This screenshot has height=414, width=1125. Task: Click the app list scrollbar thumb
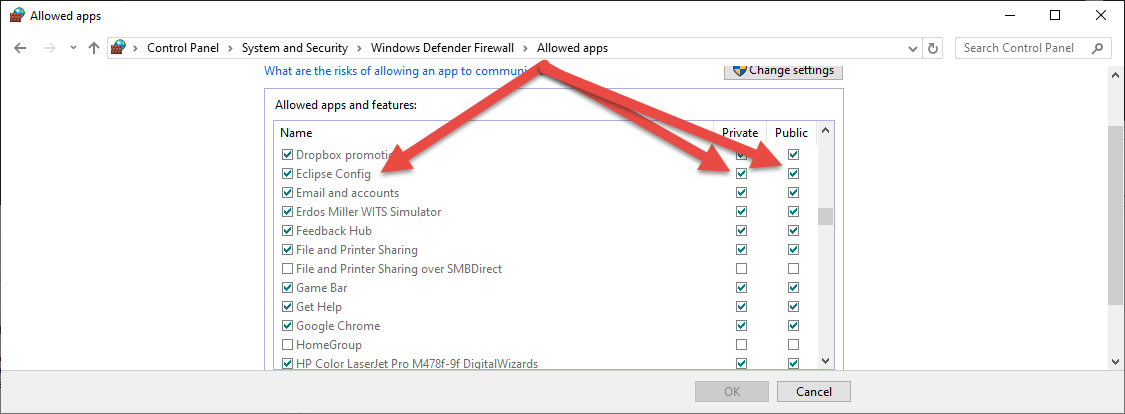coord(825,216)
